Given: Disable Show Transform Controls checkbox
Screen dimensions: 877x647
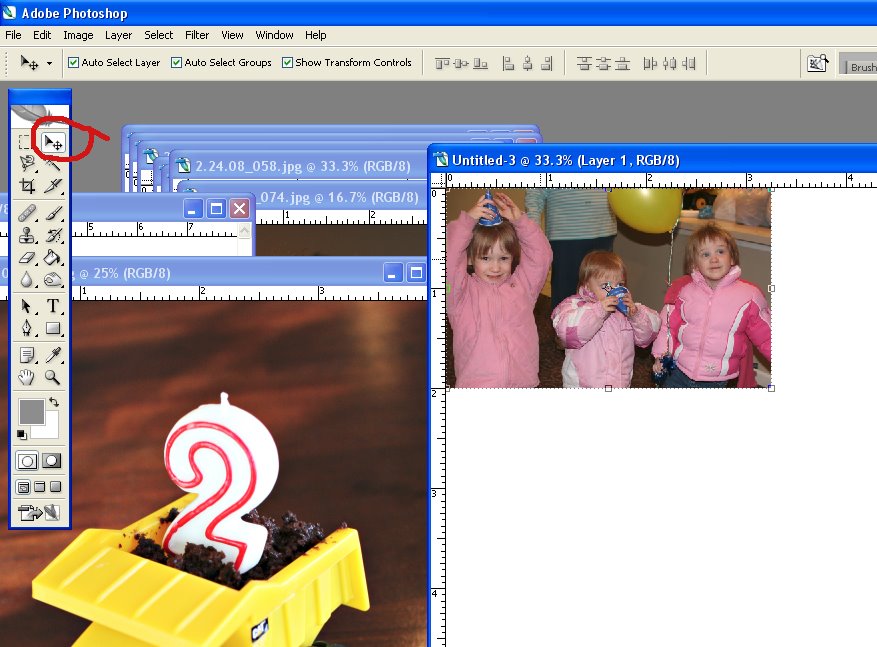Looking at the screenshot, I should tap(287, 63).
